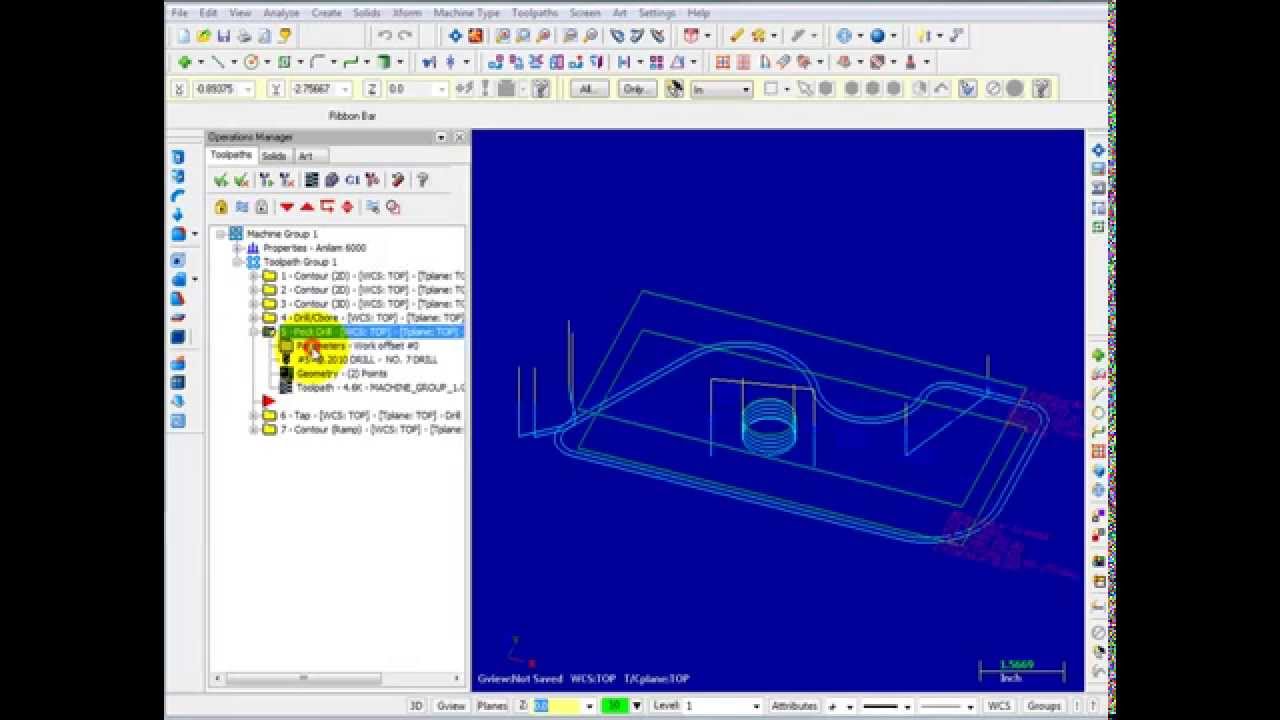Viewport: 1280px width, 720px height.
Task: Click the Save floppy disk icon
Action: [x=224, y=36]
